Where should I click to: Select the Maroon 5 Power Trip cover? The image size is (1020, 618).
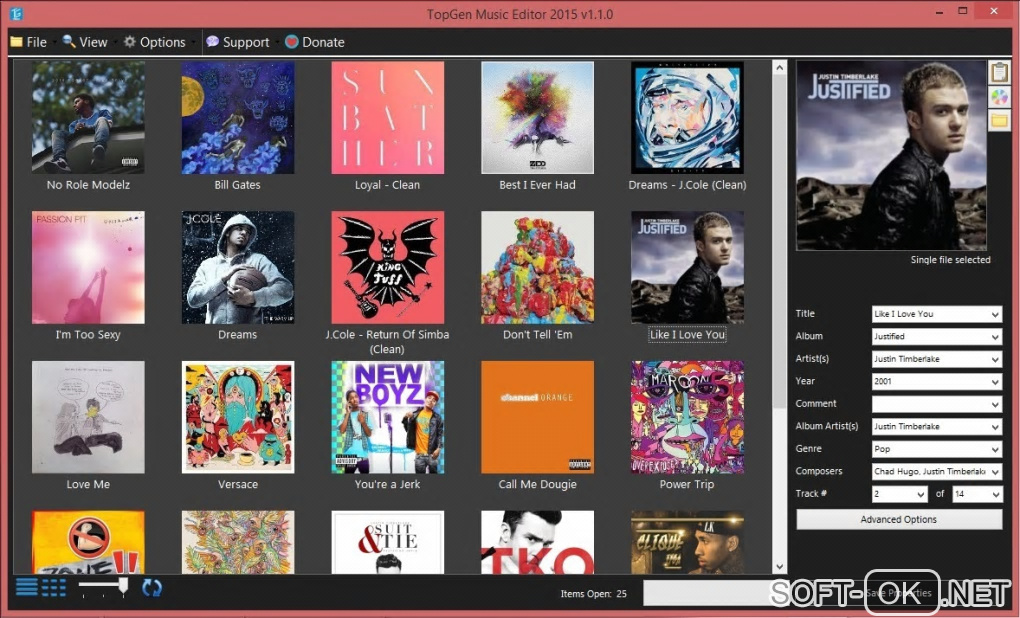pos(688,417)
